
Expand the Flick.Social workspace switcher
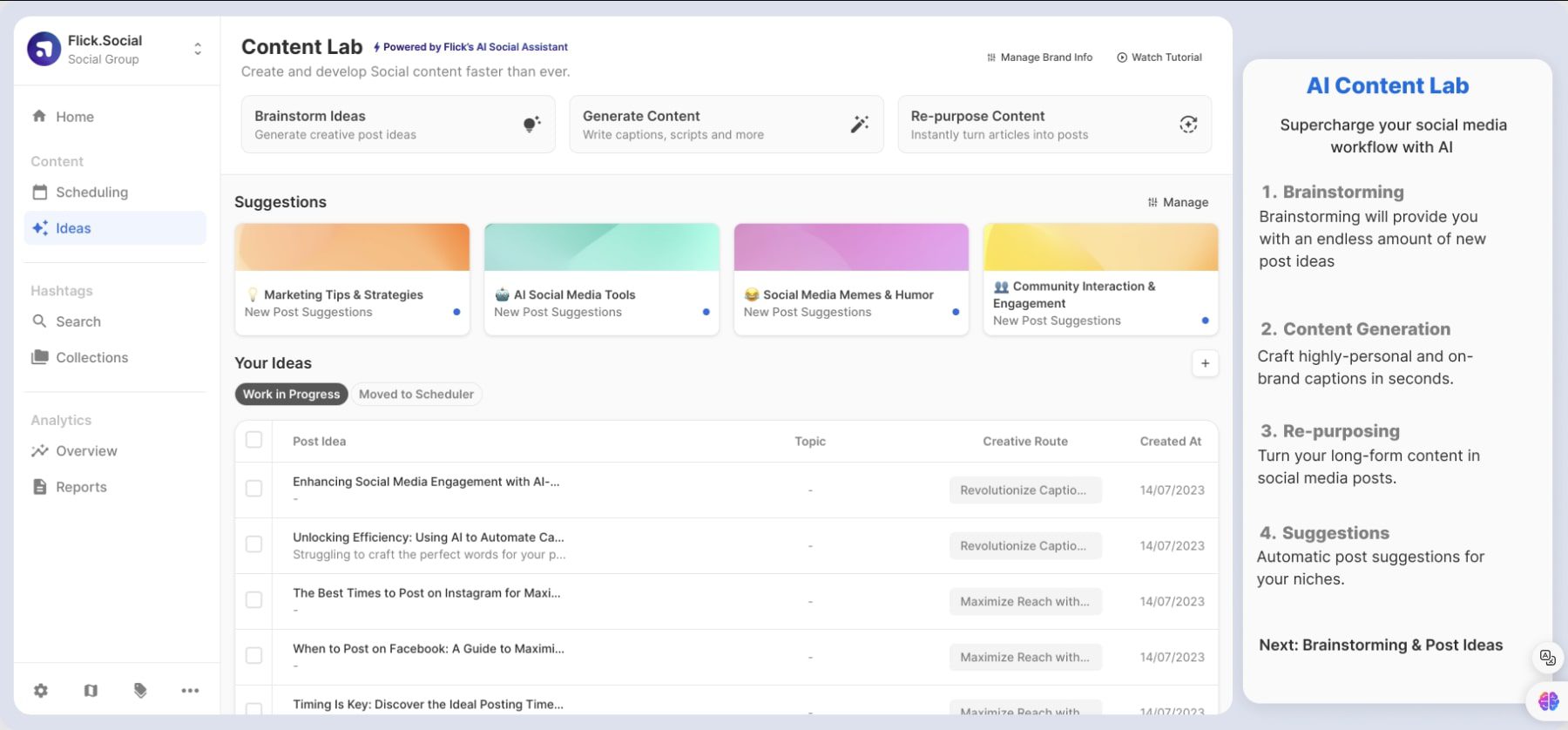point(198,49)
